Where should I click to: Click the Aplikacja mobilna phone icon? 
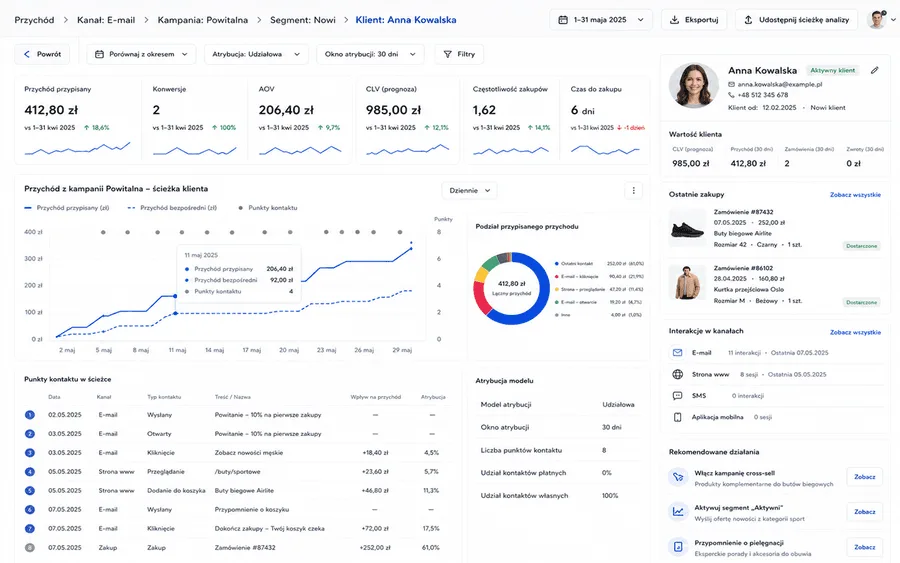pyautogui.click(x=677, y=417)
